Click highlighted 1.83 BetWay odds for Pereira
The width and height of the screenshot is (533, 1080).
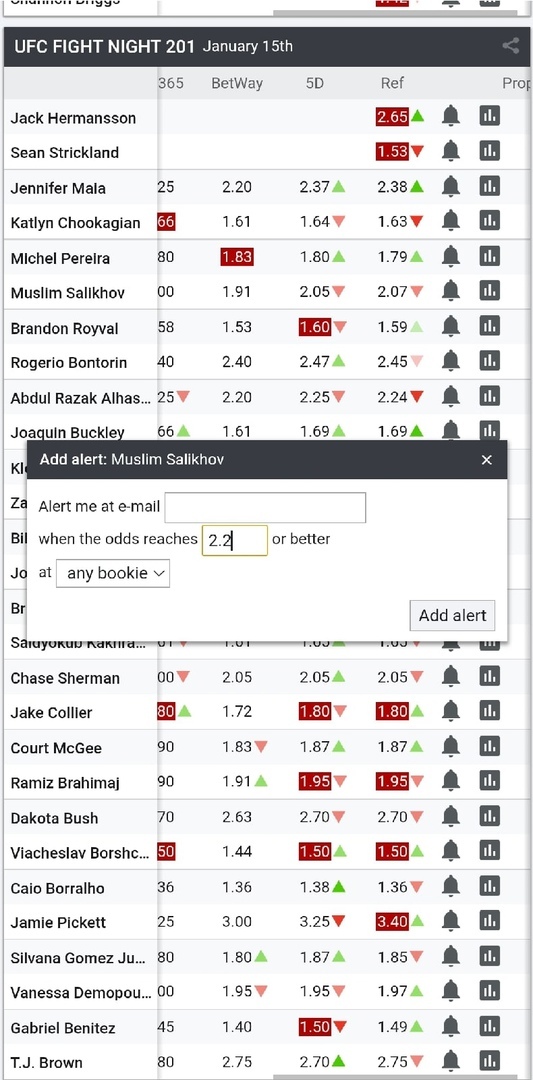pos(237,257)
